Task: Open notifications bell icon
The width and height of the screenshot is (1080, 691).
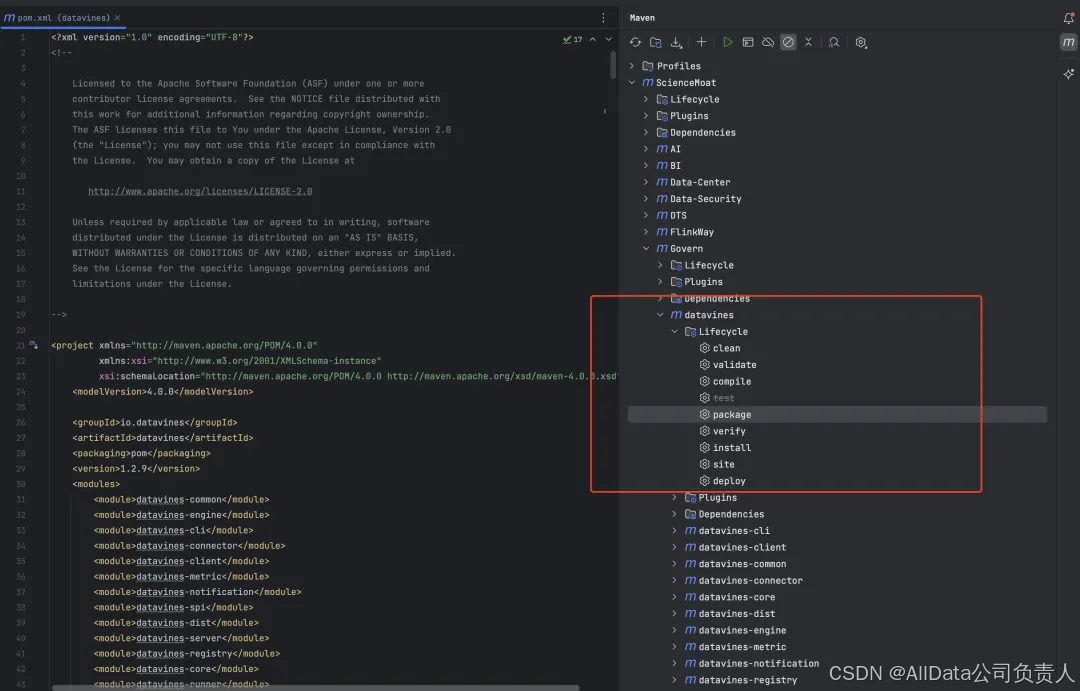Action: (1068, 19)
